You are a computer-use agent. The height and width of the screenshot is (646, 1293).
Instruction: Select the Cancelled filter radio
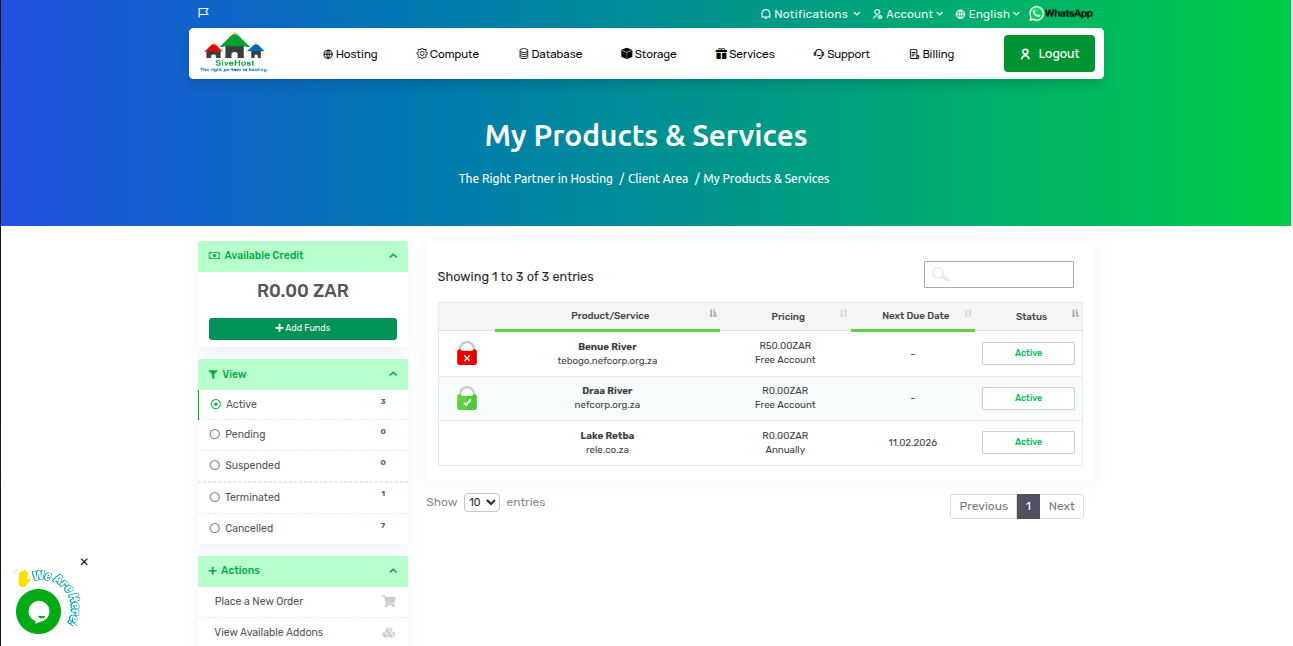click(215, 528)
